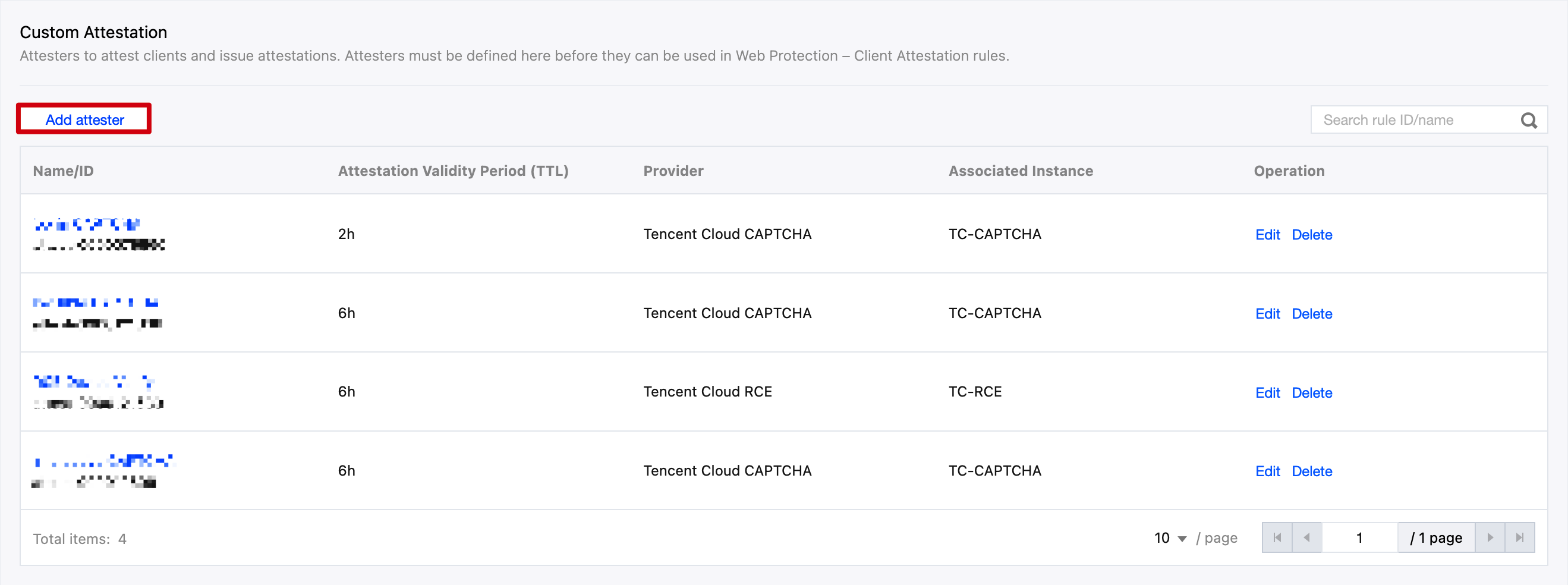The width and height of the screenshot is (1568, 585).
Task: Click the page number input box
Action: 1361,537
